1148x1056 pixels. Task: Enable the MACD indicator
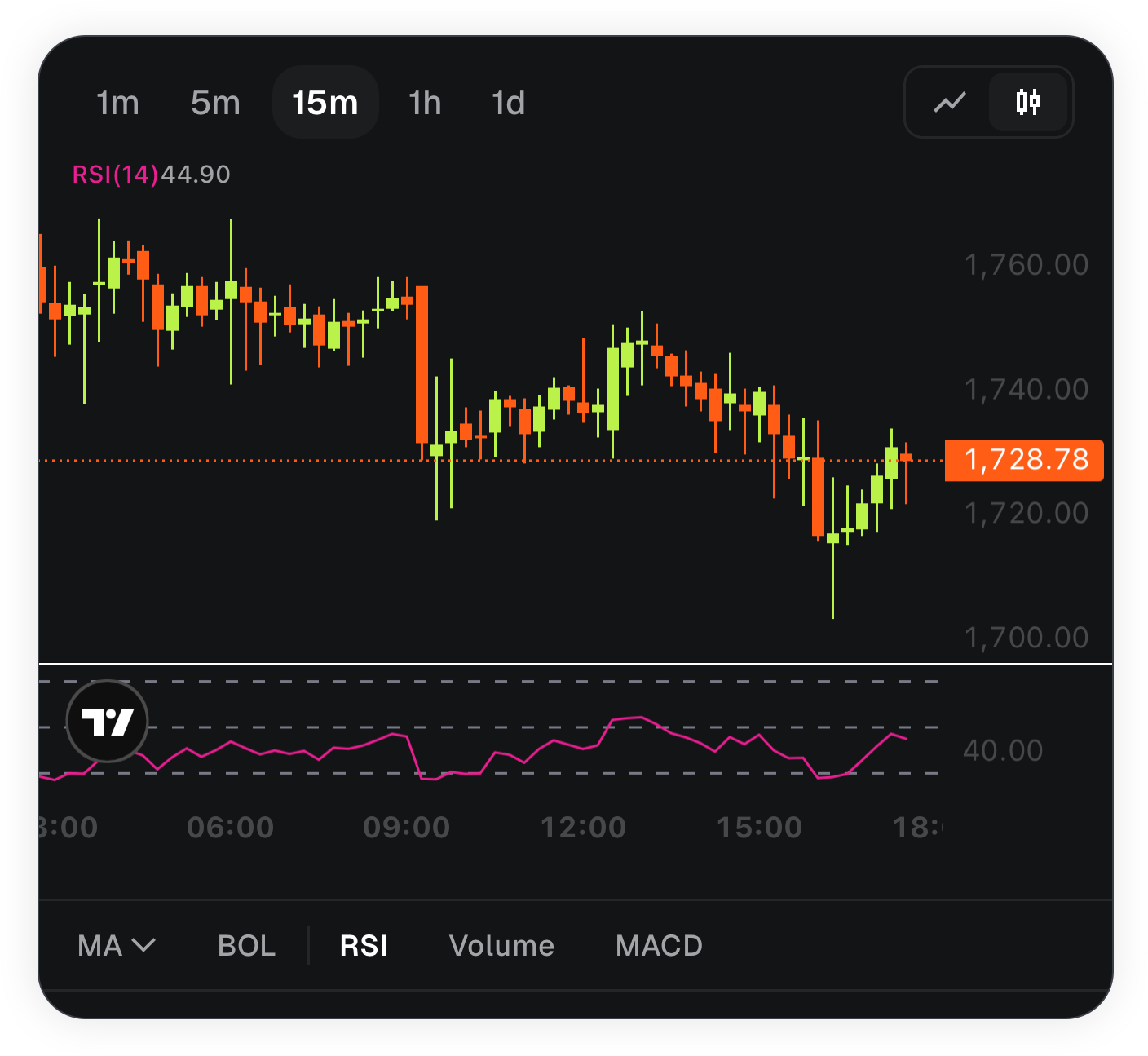tap(659, 946)
